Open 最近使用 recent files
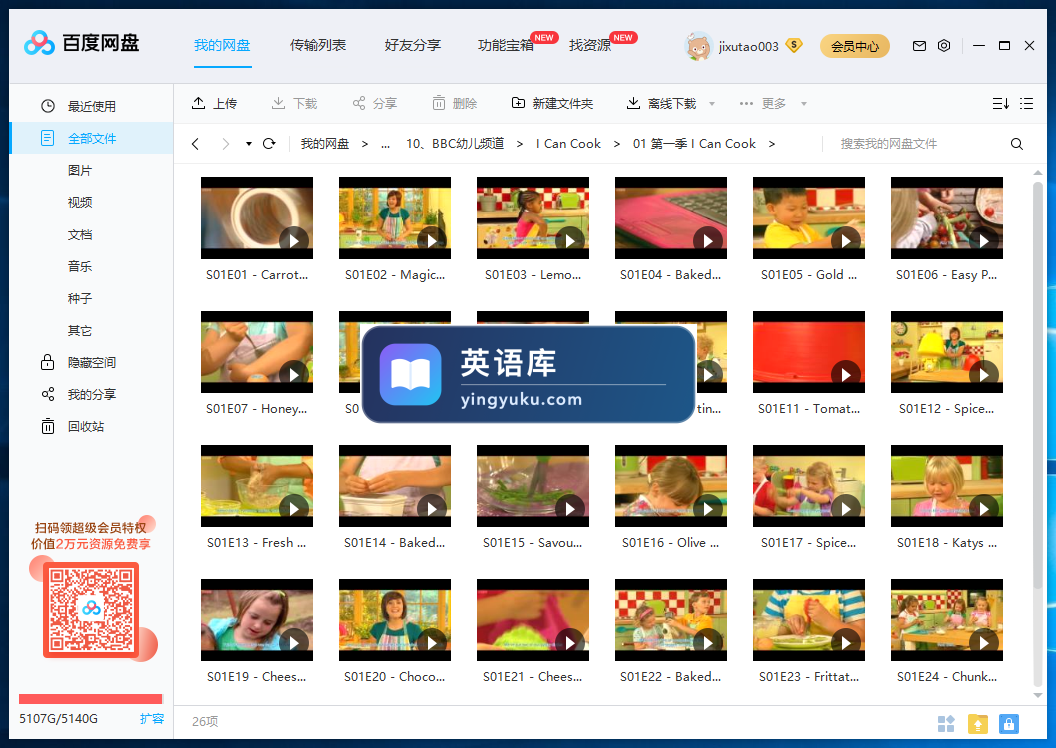Screen dimensions: 1056x748 [92, 106]
